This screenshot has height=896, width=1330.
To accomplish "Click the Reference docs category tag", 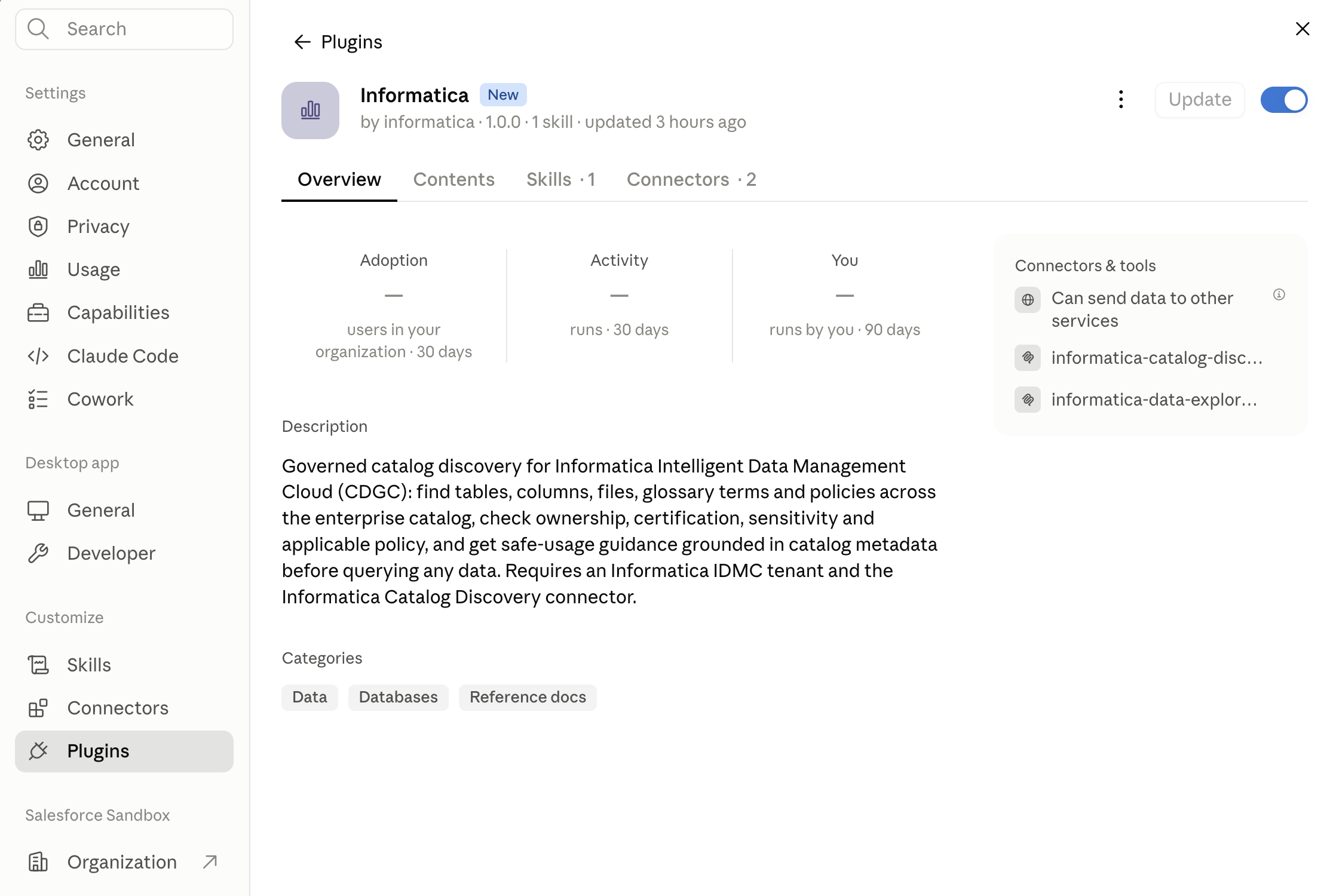I will [x=528, y=697].
